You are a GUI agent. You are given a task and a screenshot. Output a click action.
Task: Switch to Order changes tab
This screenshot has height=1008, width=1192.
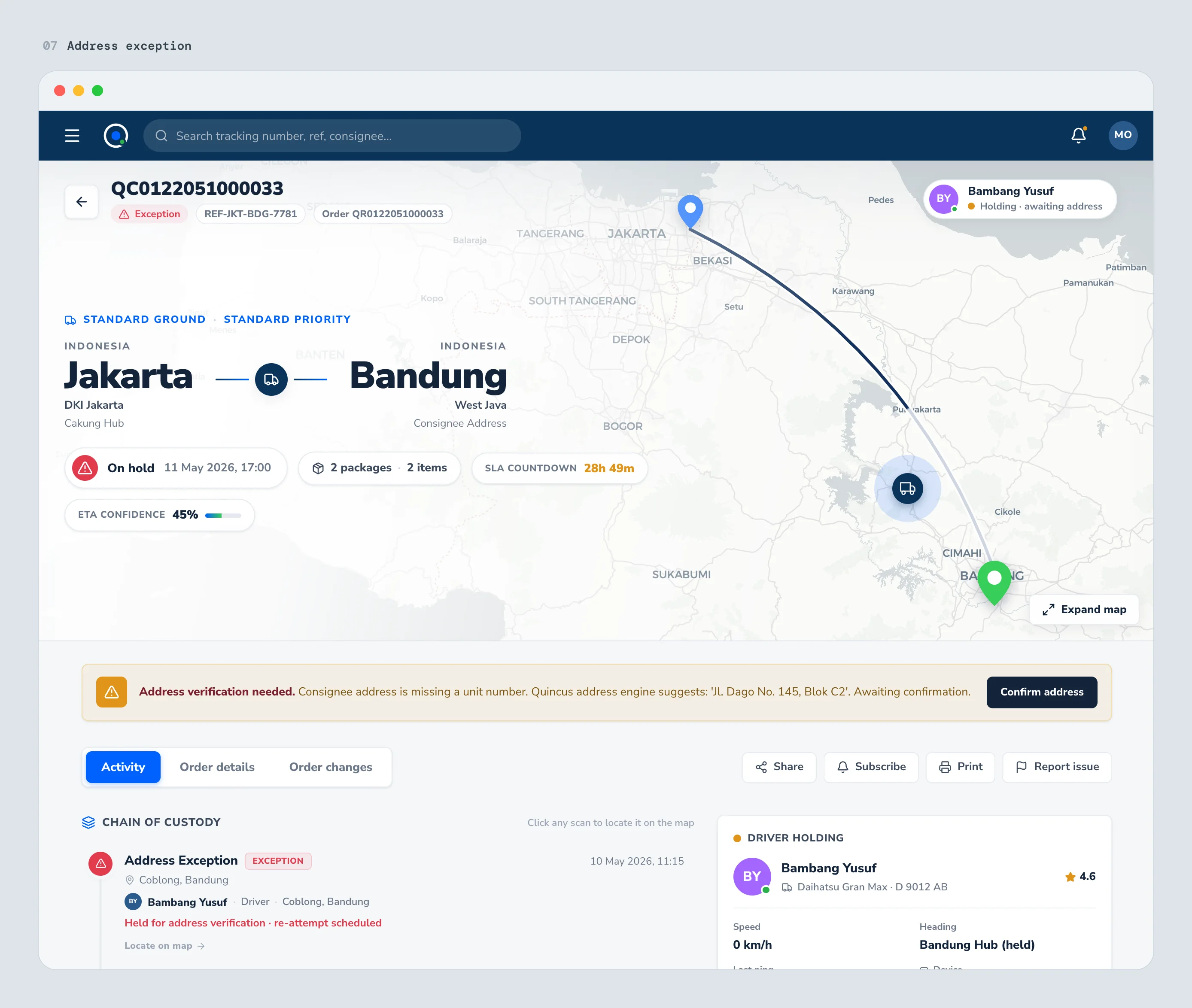pos(331,767)
